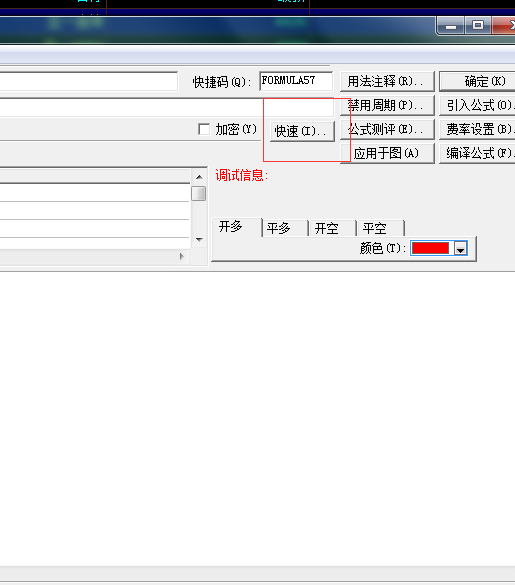515x585 pixels.
Task: Minimize the formula editor window
Action: [x=451, y=26]
